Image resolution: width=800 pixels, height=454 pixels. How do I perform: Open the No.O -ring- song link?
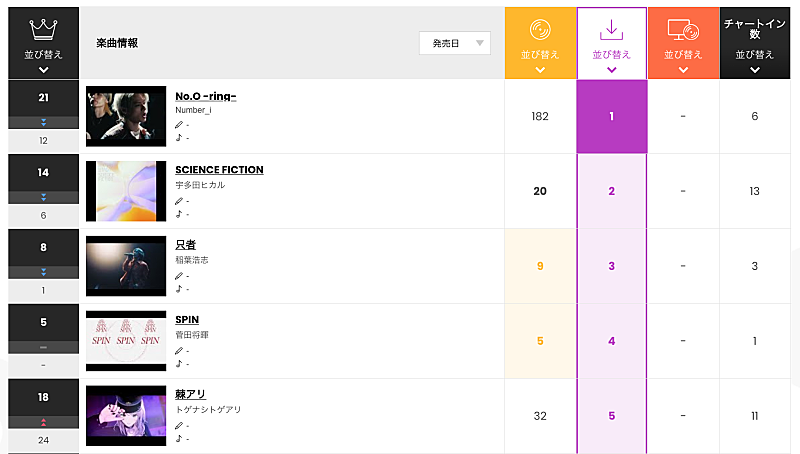click(205, 96)
